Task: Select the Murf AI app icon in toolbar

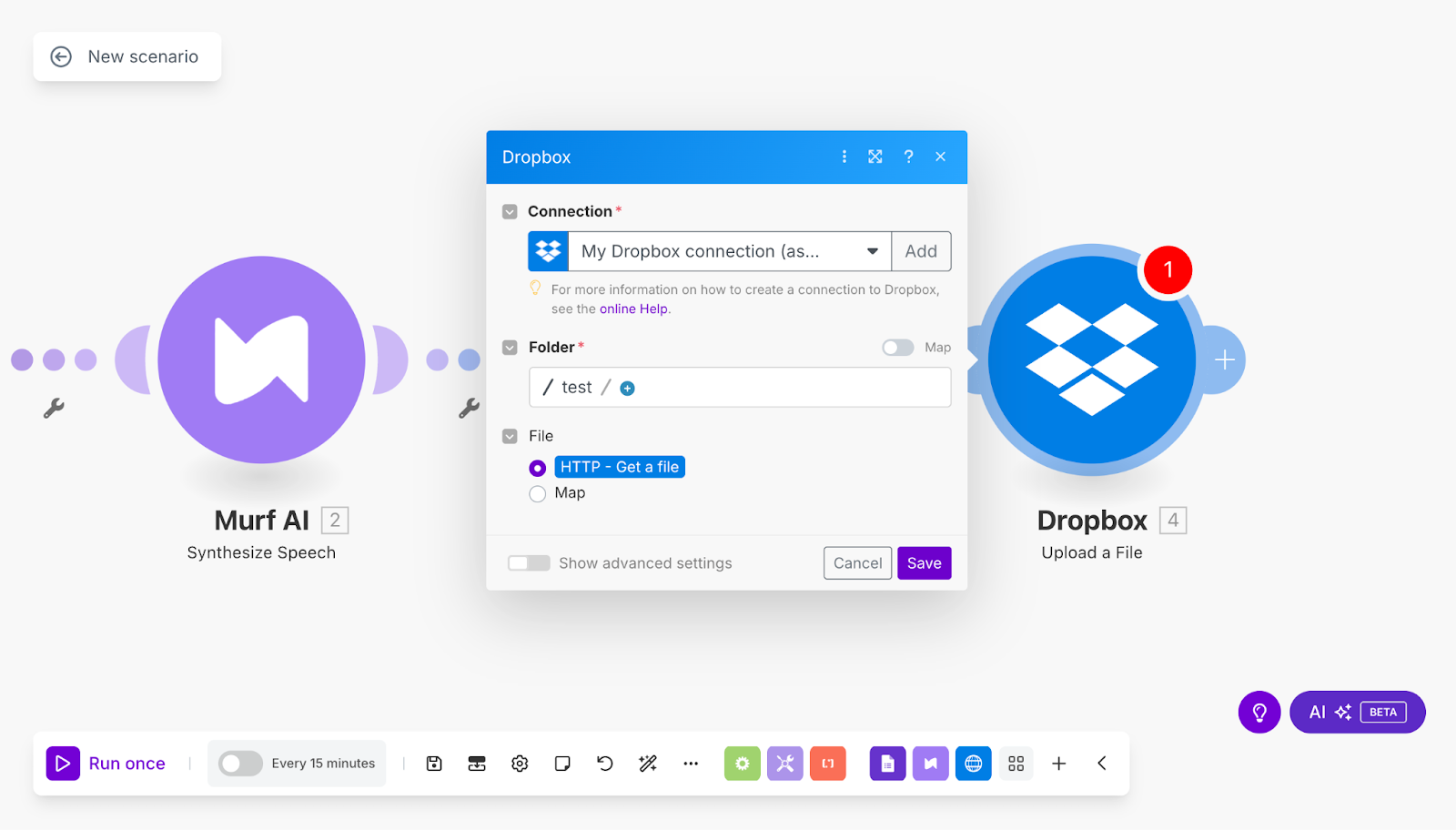Action: coord(930,764)
